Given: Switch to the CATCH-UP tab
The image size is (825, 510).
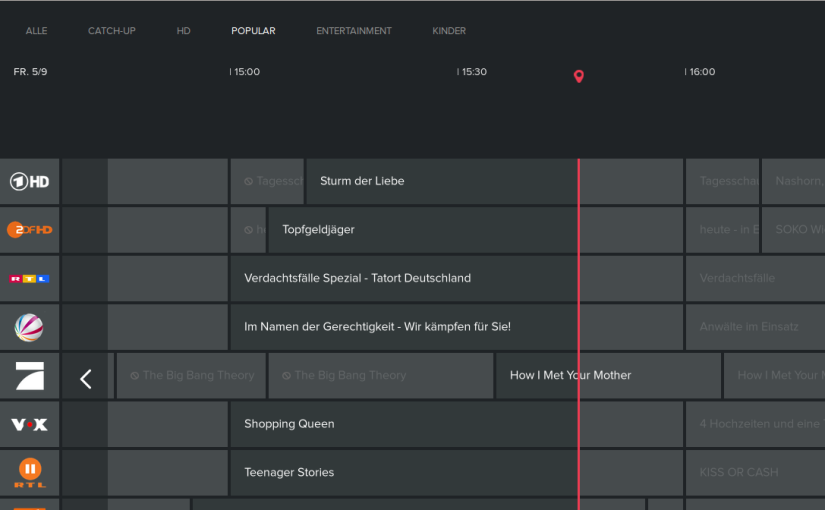Looking at the screenshot, I should tap(112, 31).
